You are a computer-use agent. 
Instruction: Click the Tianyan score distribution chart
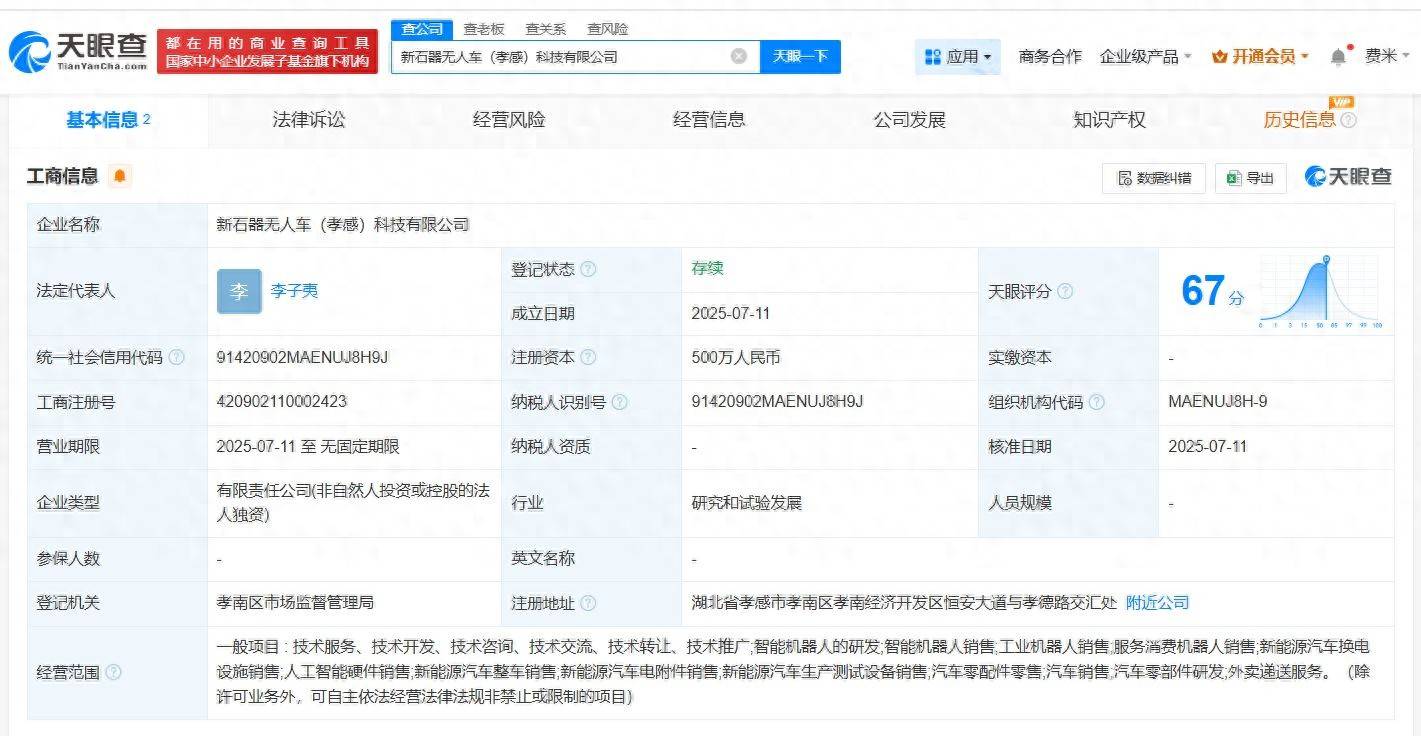(x=1319, y=292)
